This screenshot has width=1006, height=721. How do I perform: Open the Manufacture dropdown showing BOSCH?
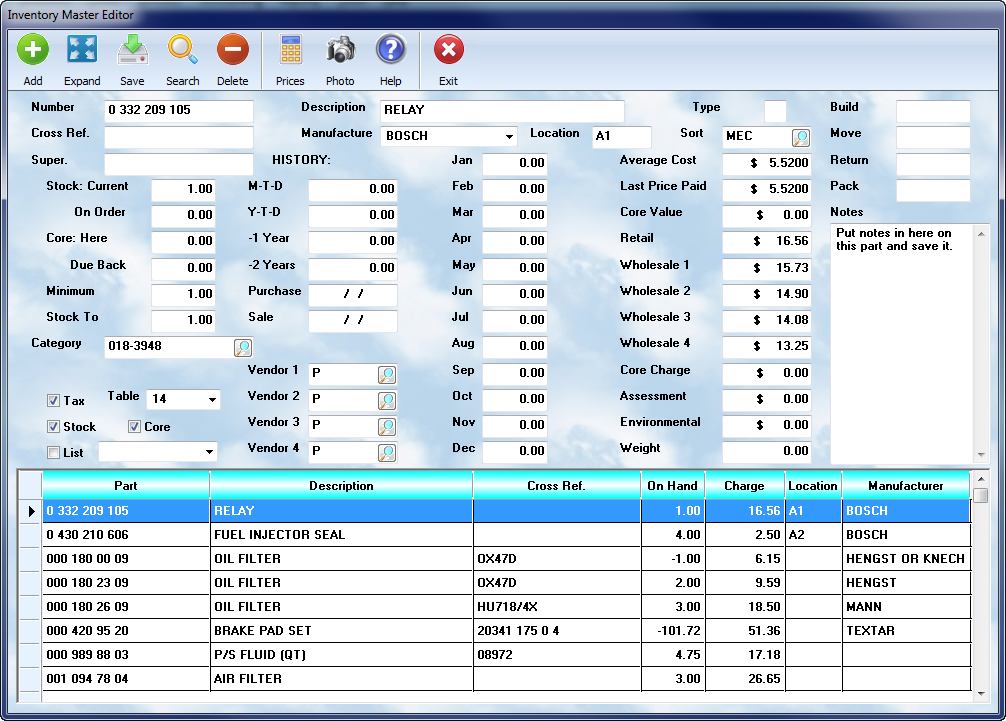tap(509, 137)
